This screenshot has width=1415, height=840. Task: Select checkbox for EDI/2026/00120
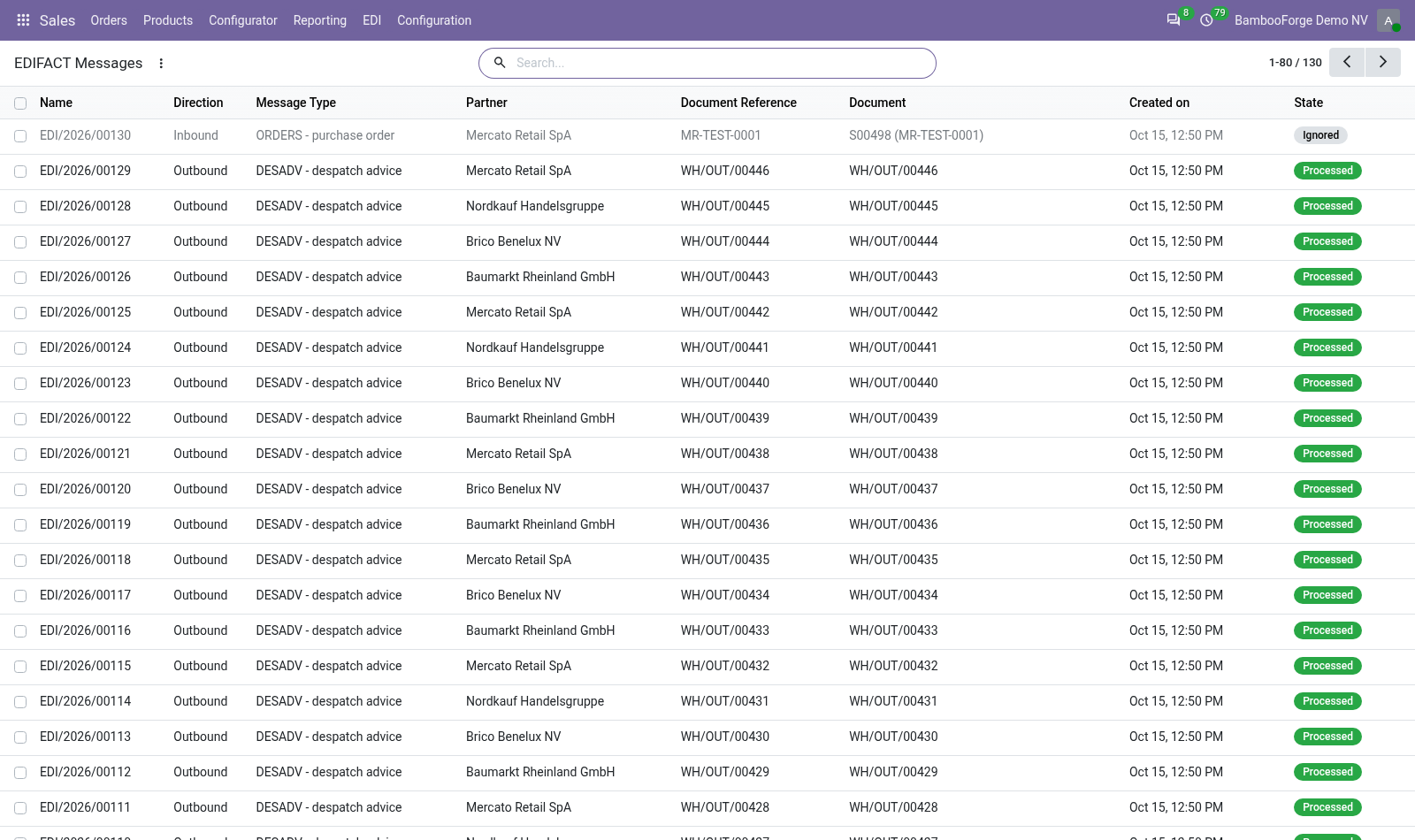coord(20,490)
